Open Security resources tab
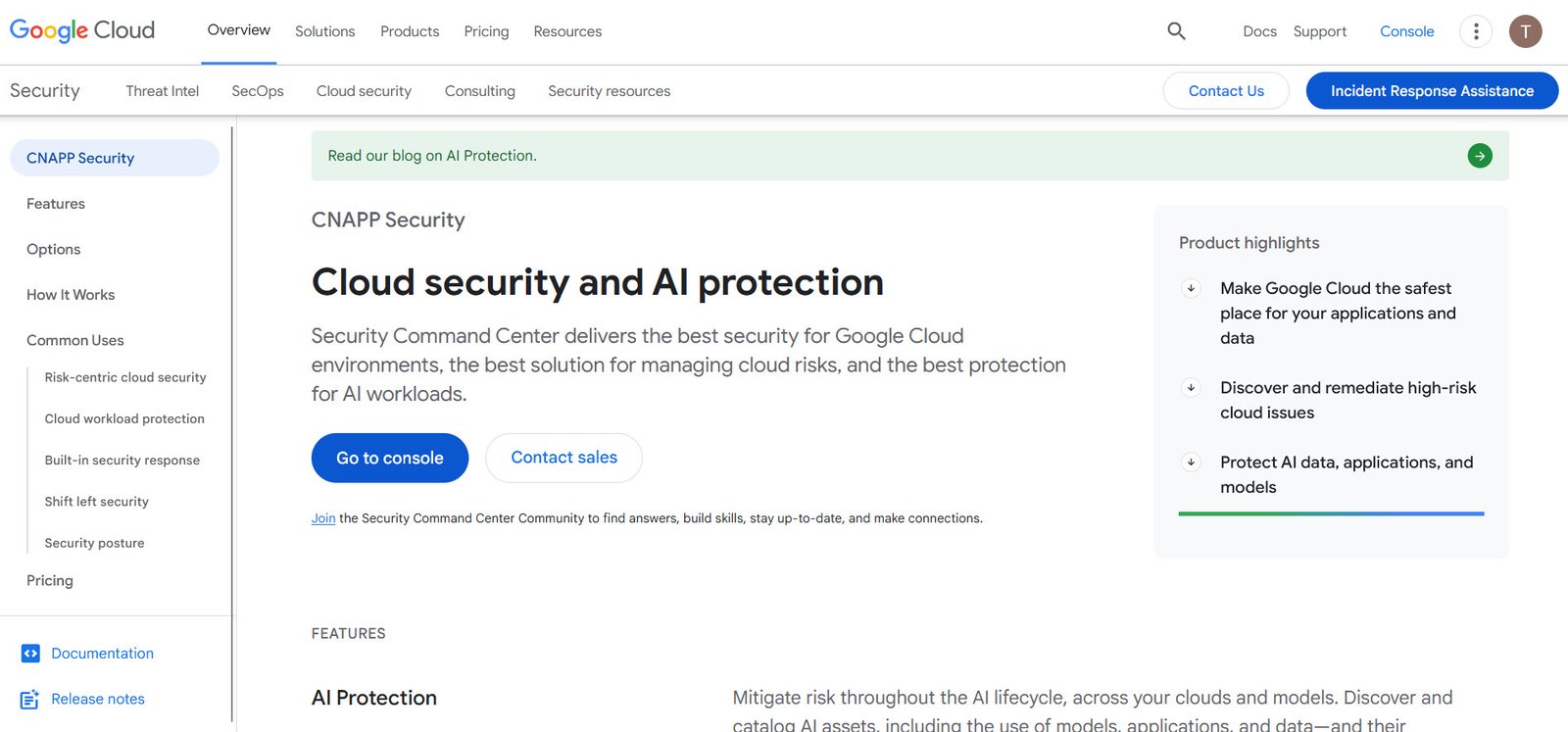Screen dimensions: 1568x732 (x=609, y=91)
